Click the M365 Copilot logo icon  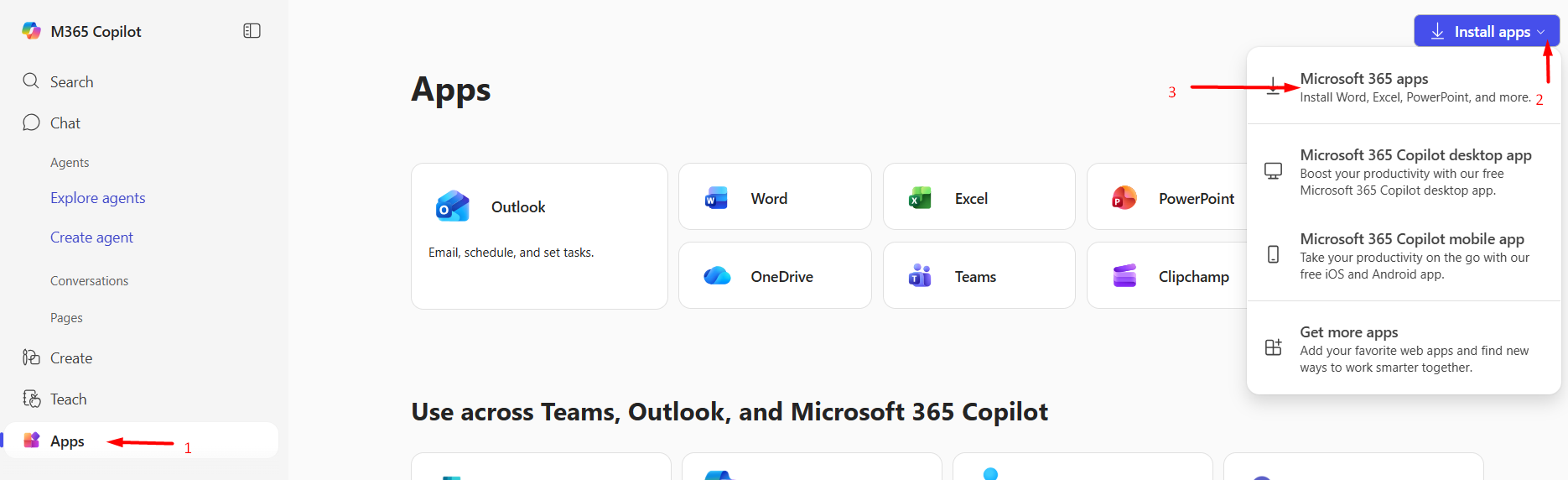(32, 31)
